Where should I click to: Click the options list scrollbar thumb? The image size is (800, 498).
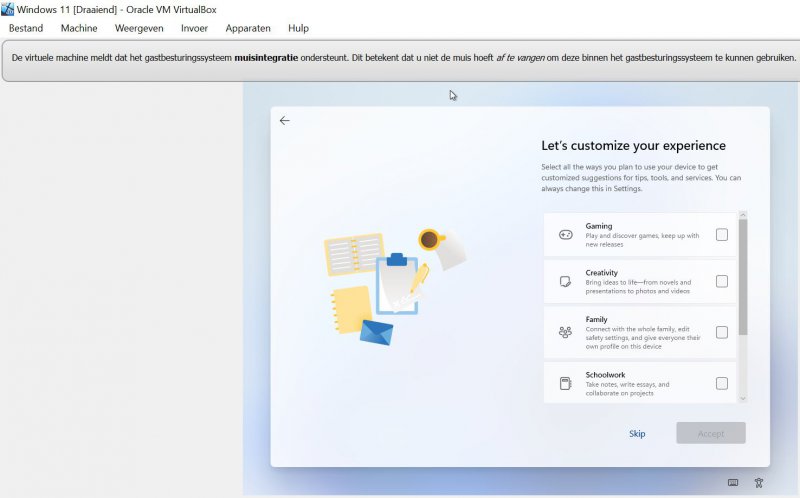coord(743,277)
